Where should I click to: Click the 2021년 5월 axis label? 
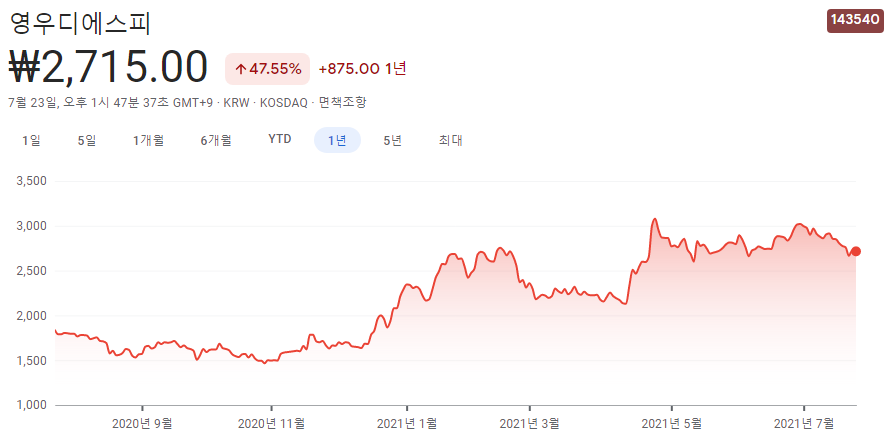tap(671, 424)
